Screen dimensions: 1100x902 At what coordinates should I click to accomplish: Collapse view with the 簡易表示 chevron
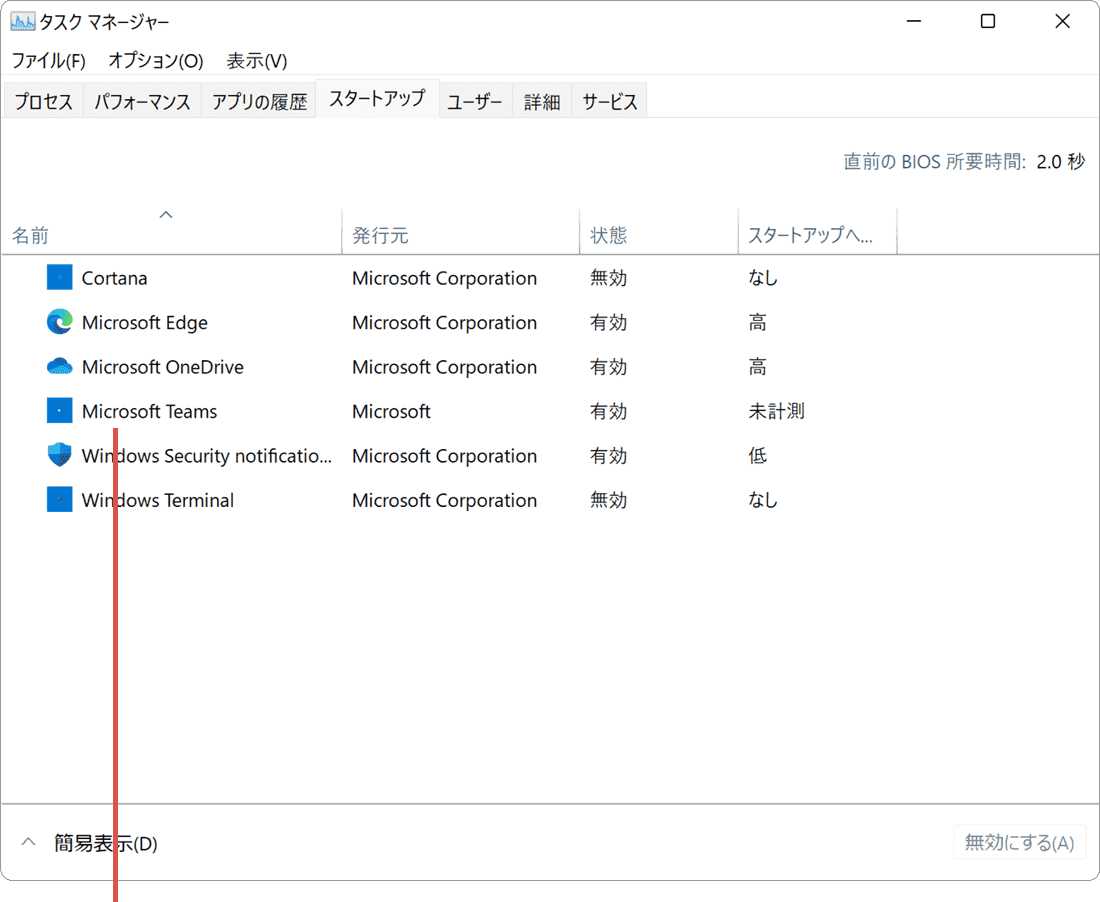[x=28, y=841]
